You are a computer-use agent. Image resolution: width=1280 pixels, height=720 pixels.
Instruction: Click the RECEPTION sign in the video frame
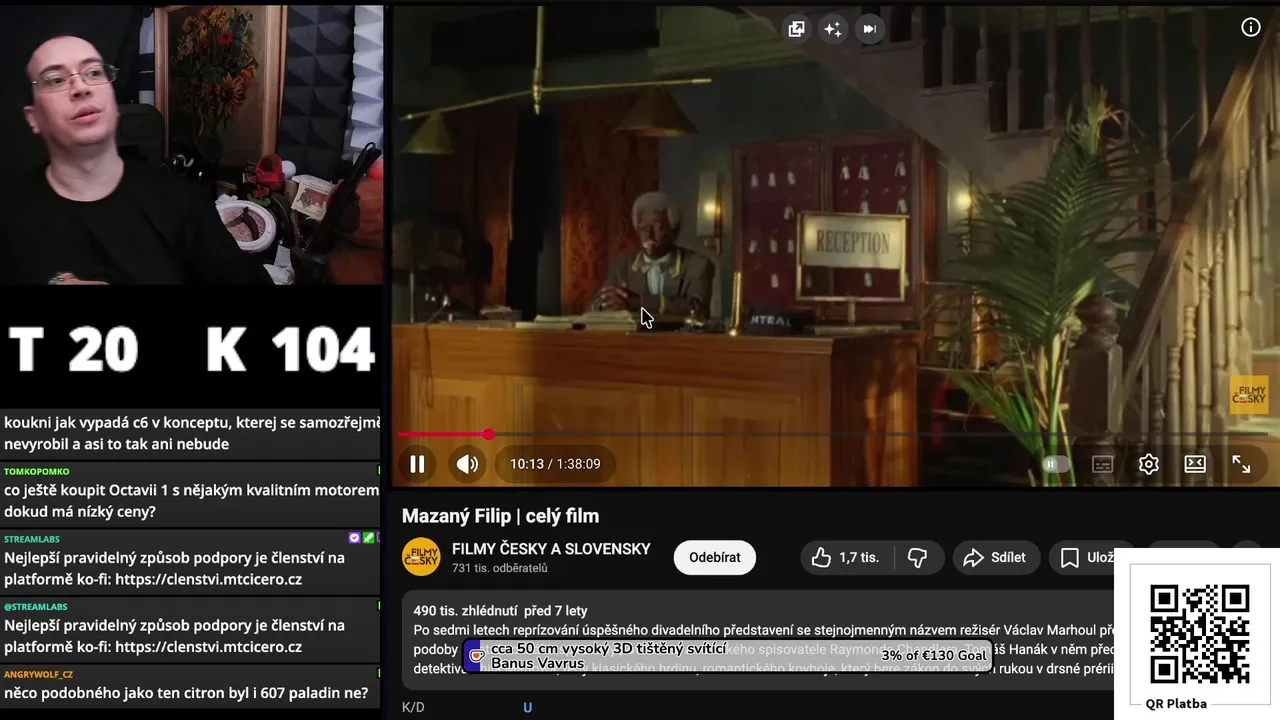click(852, 241)
